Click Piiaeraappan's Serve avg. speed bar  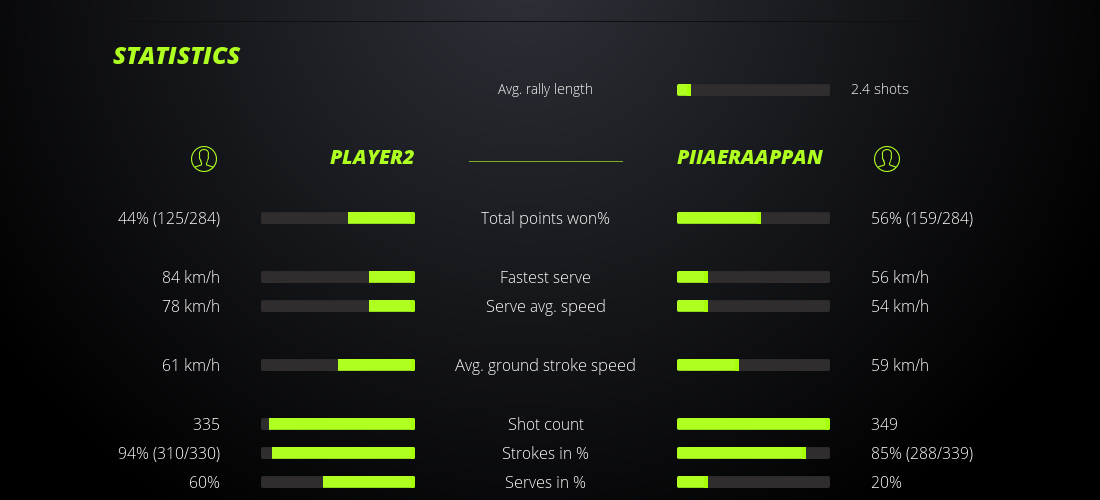tap(753, 306)
